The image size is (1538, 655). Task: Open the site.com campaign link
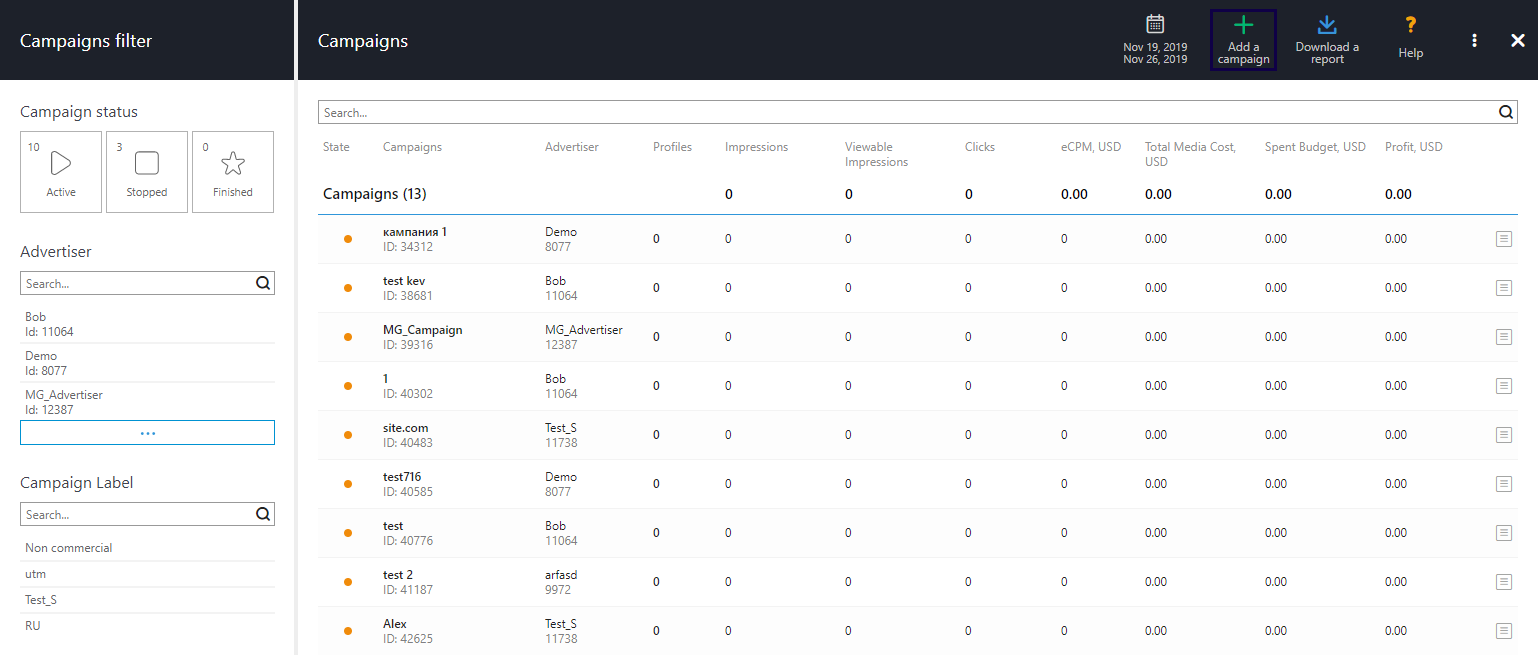point(405,428)
